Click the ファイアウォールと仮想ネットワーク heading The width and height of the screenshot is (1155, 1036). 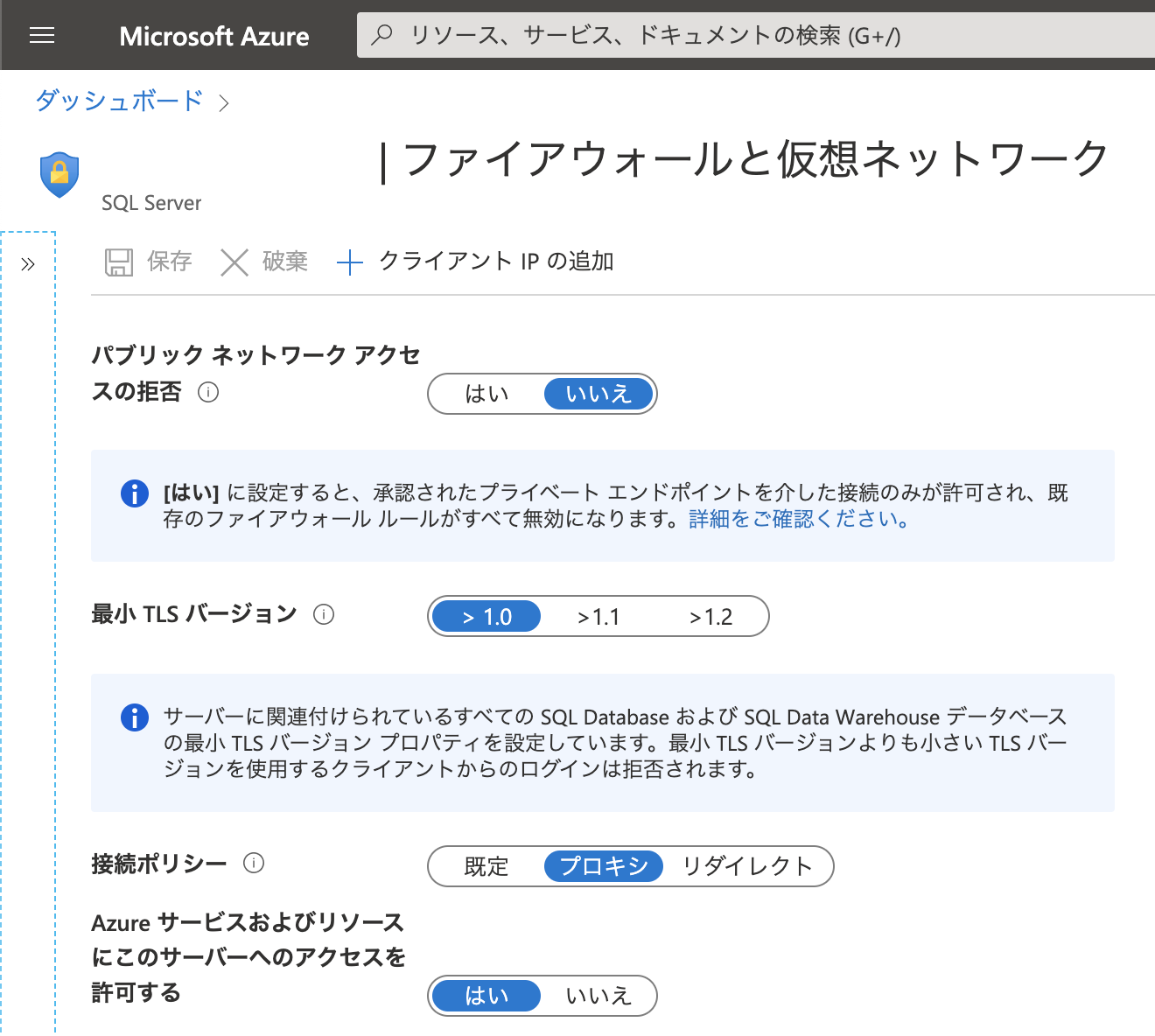point(756,159)
